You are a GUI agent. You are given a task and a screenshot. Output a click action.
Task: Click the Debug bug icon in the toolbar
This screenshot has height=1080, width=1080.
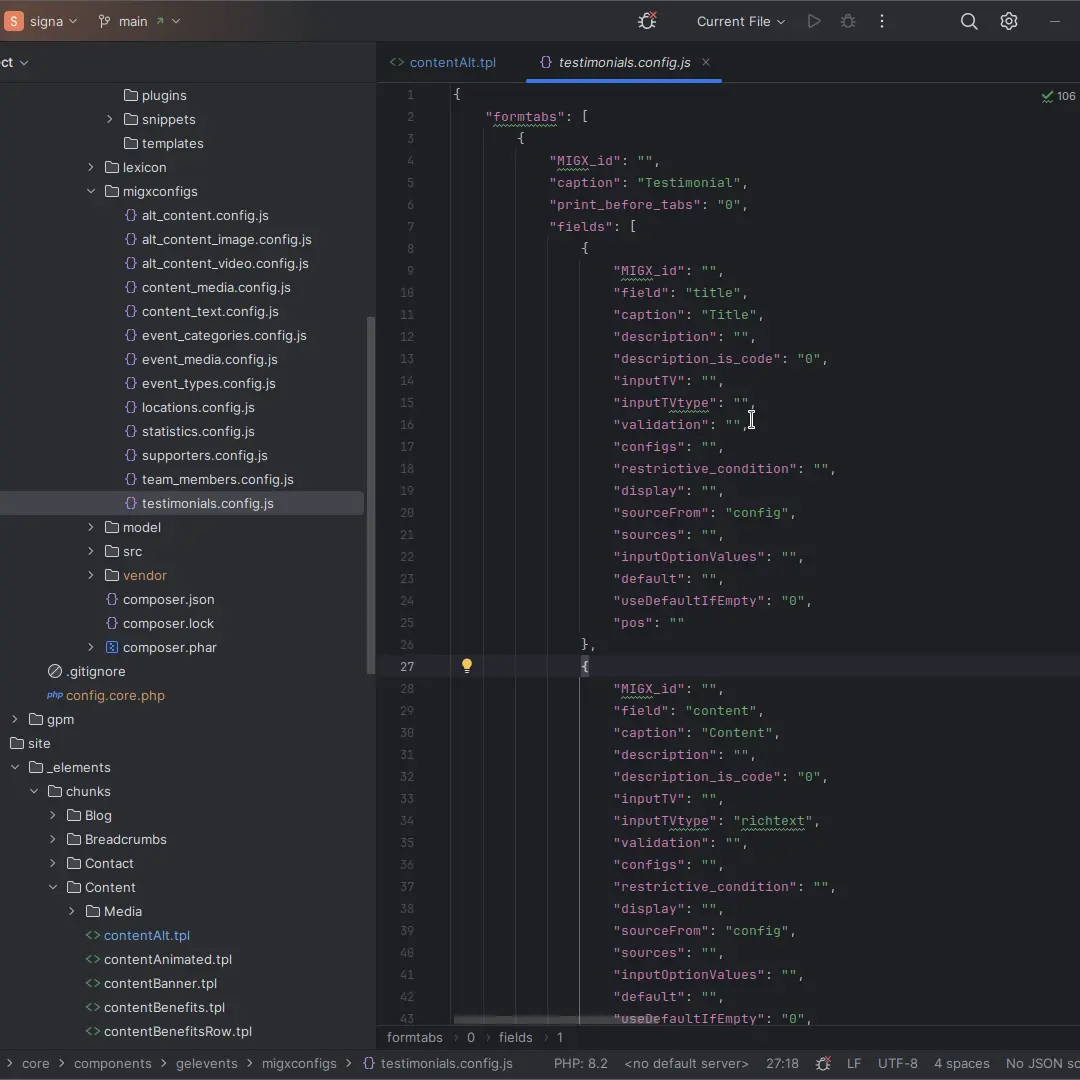848,21
